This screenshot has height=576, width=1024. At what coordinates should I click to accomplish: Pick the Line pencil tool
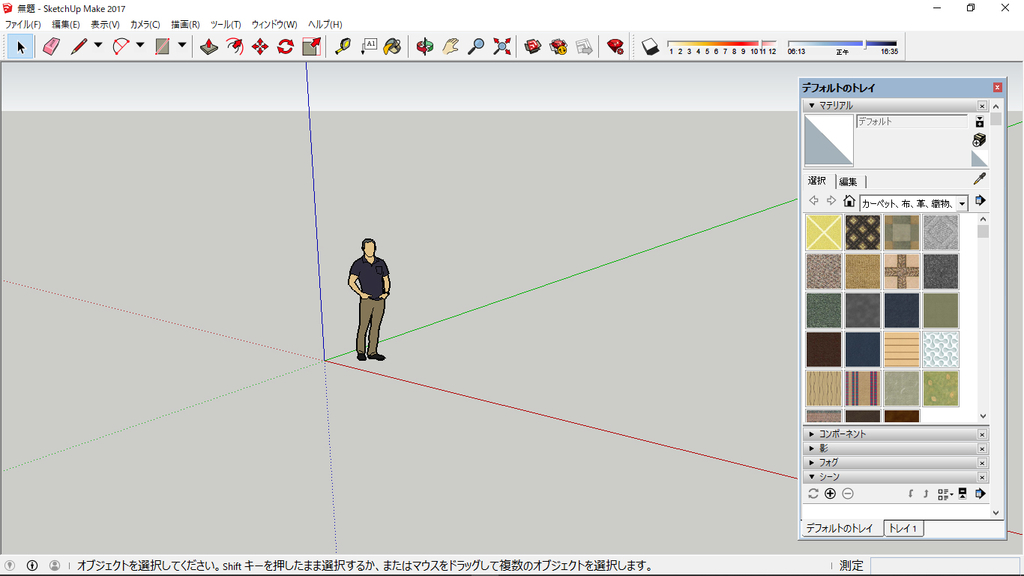pyautogui.click(x=79, y=47)
